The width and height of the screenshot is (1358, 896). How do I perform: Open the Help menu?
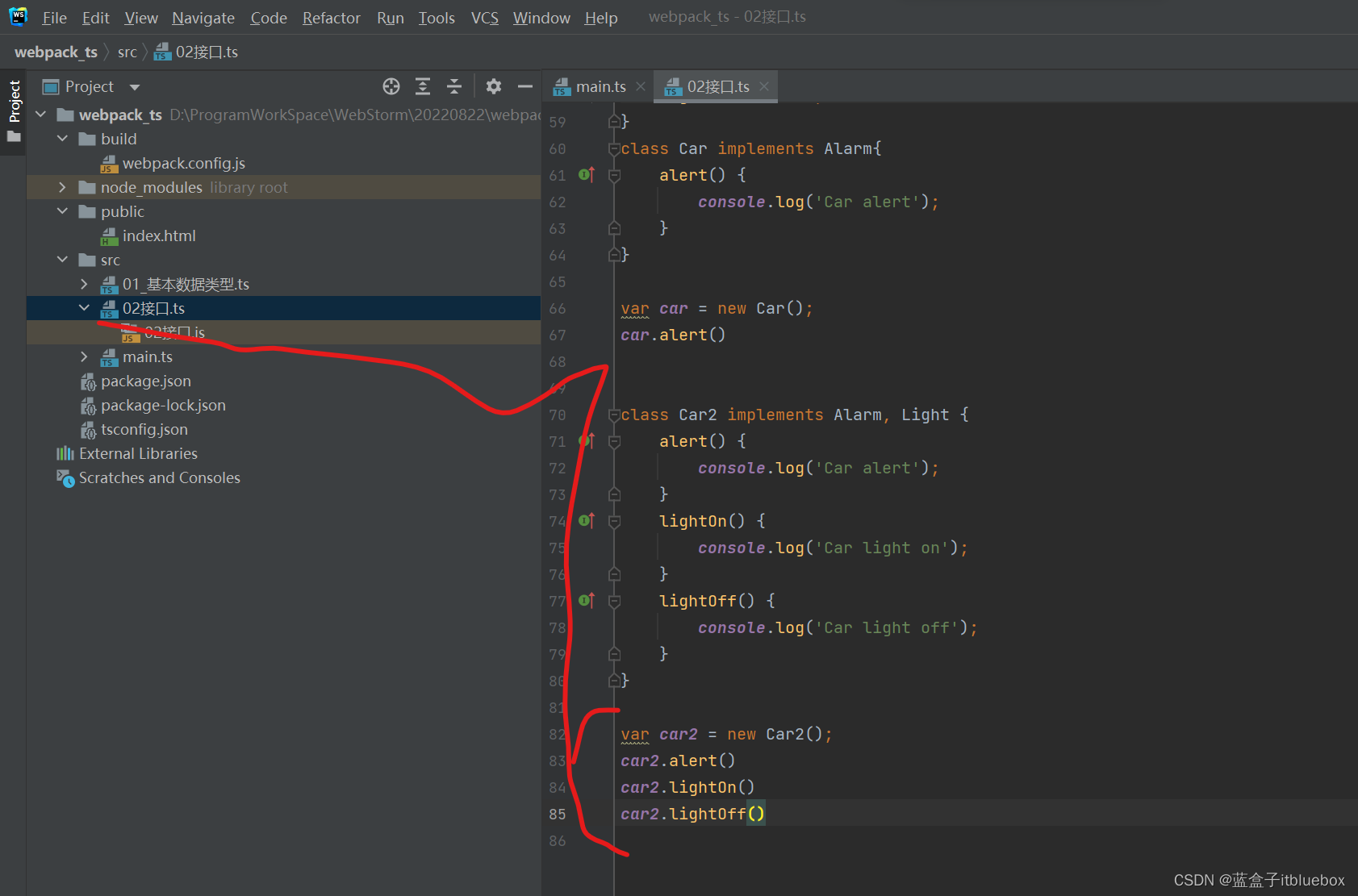tap(601, 18)
